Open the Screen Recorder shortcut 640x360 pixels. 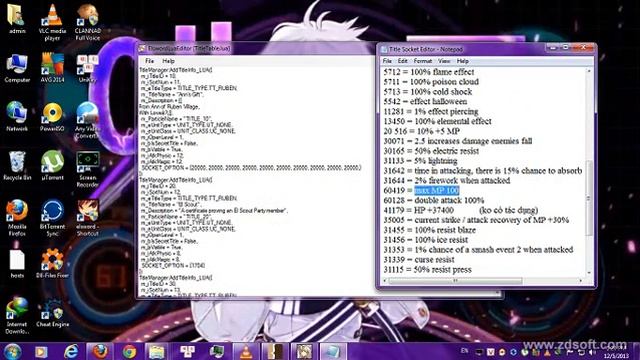tap(87, 169)
